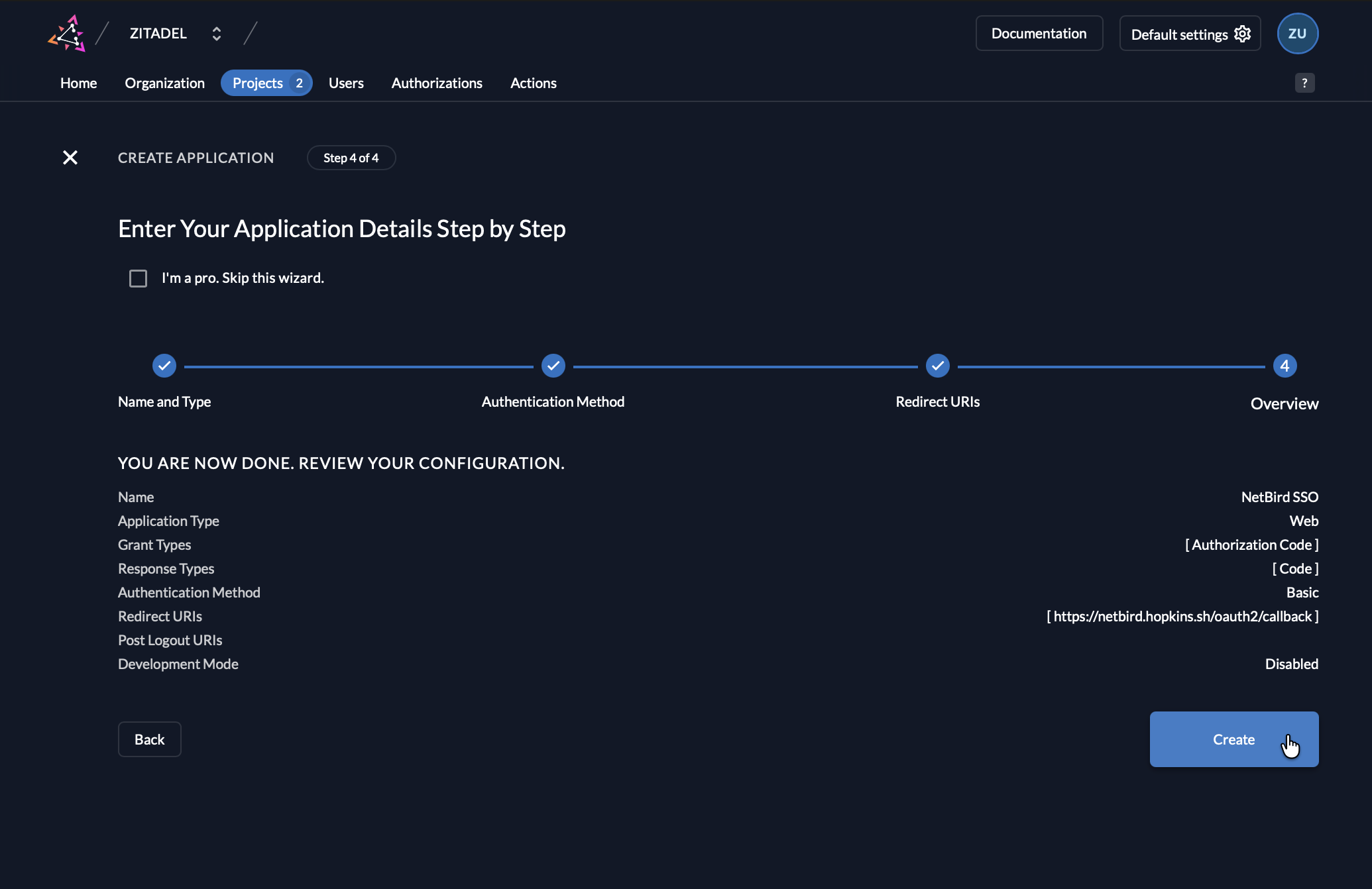Click the Overview step circle labeled 4

1285,365
